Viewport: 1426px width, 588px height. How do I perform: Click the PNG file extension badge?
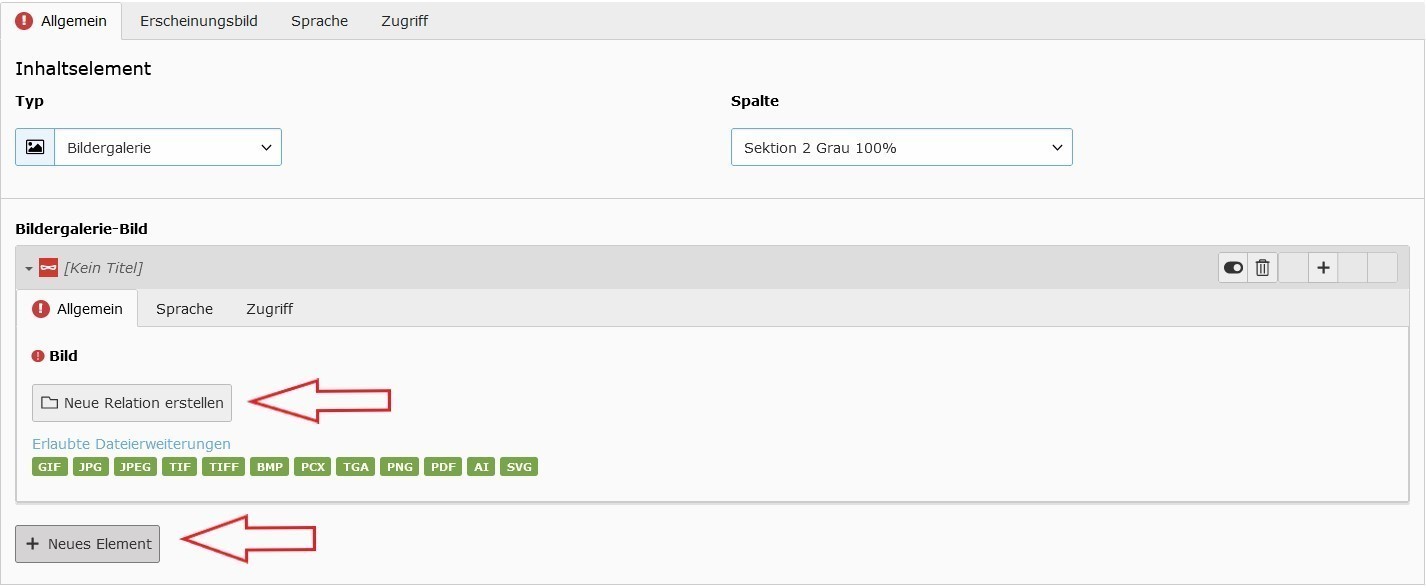coord(400,467)
